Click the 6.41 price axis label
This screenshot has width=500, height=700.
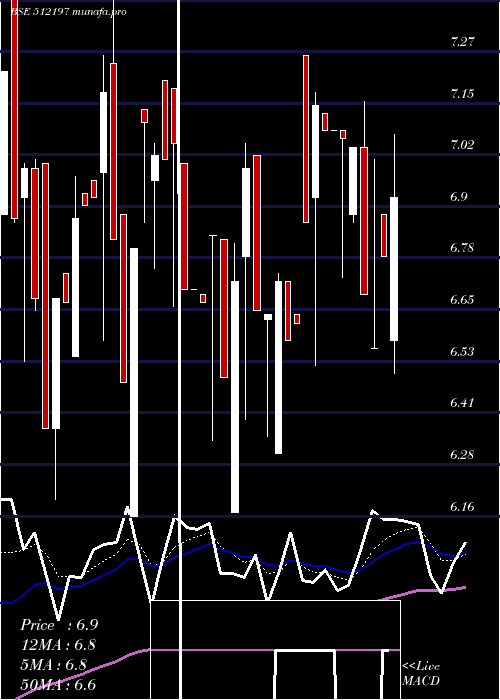click(x=462, y=403)
